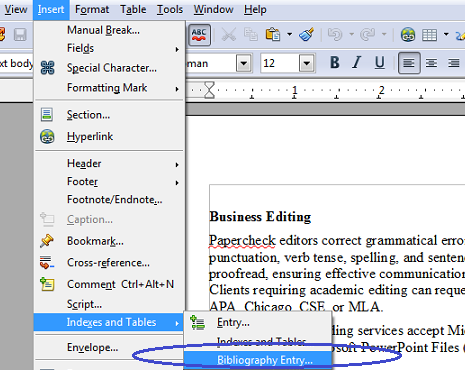Screen dimensions: 465x370
Task: Click the spellcheck ABC icon
Action: 199,35
